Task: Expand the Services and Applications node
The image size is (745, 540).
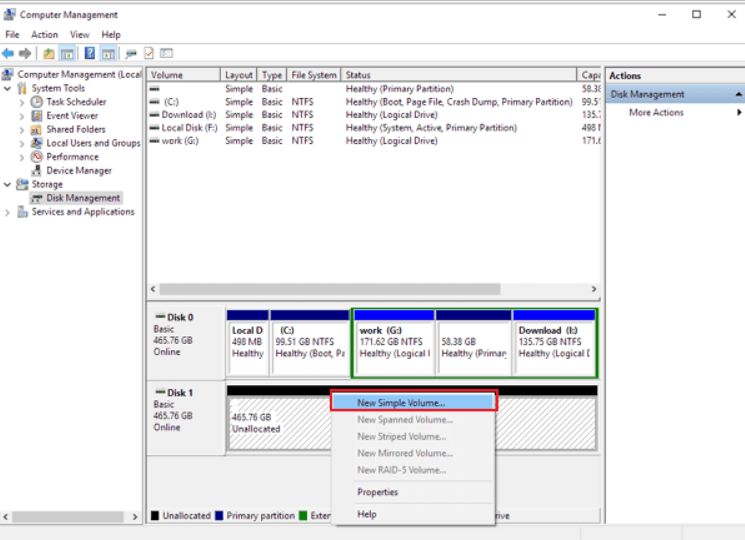Action: [x=9, y=212]
